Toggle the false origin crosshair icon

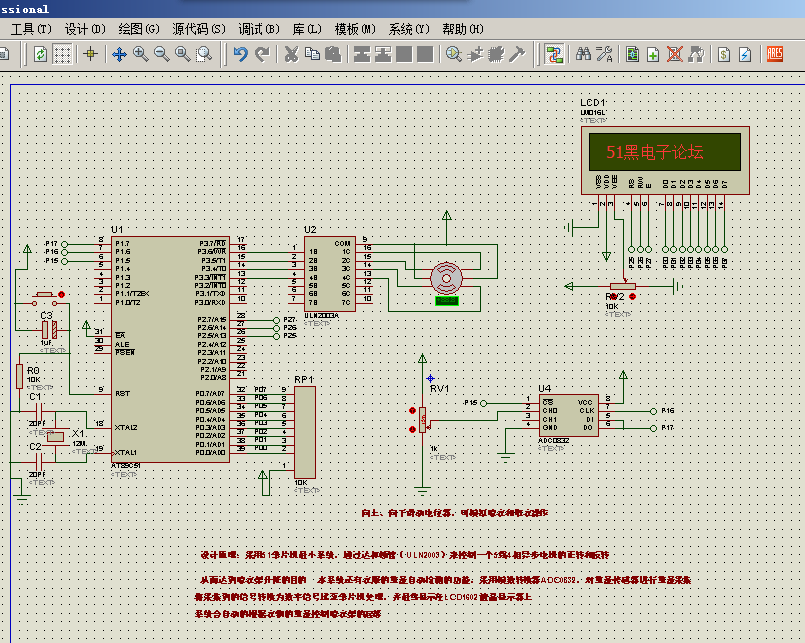90,53
